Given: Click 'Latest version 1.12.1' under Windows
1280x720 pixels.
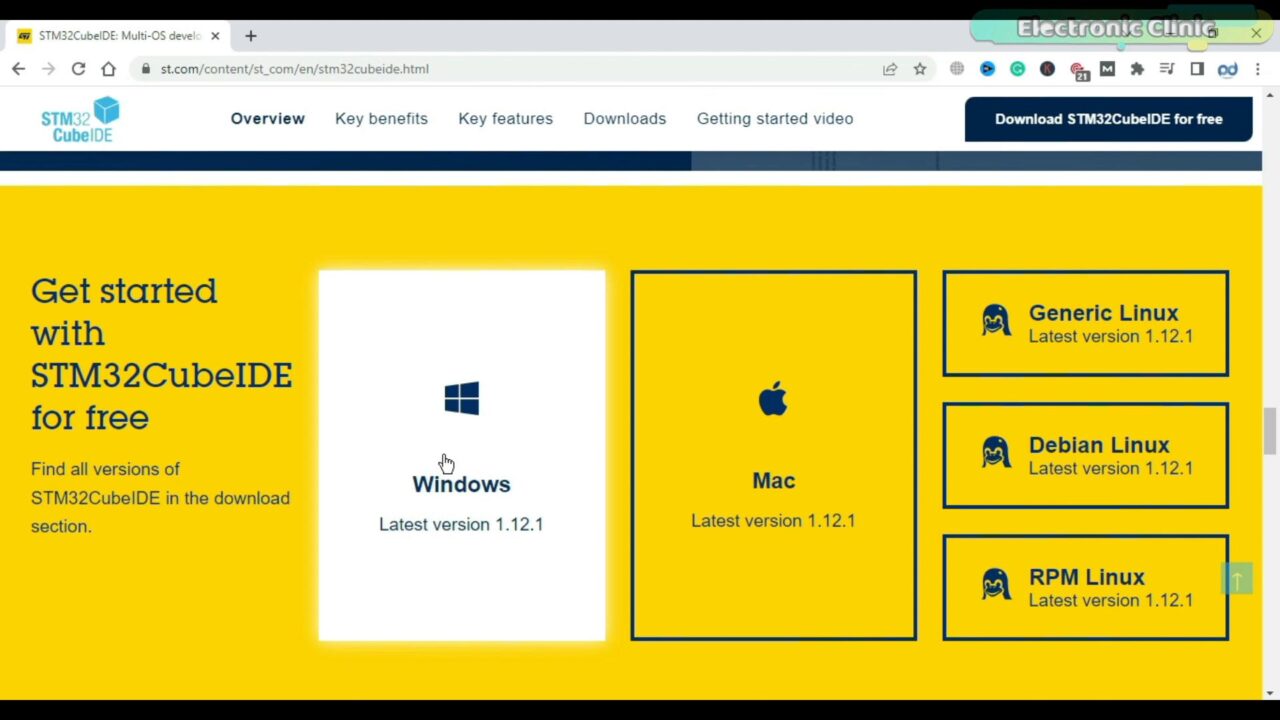Looking at the screenshot, I should pyautogui.click(x=461, y=524).
